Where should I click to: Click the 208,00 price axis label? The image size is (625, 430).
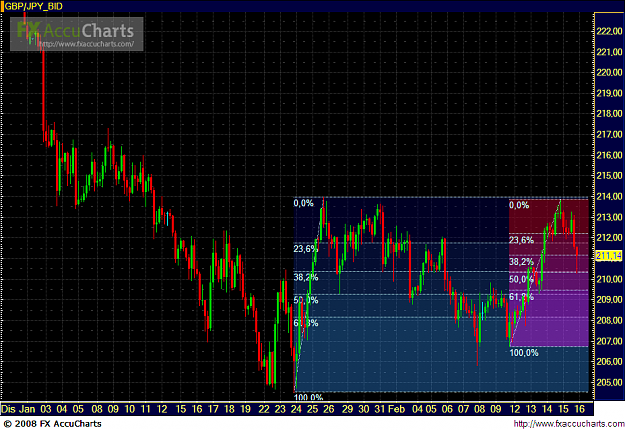[609, 320]
